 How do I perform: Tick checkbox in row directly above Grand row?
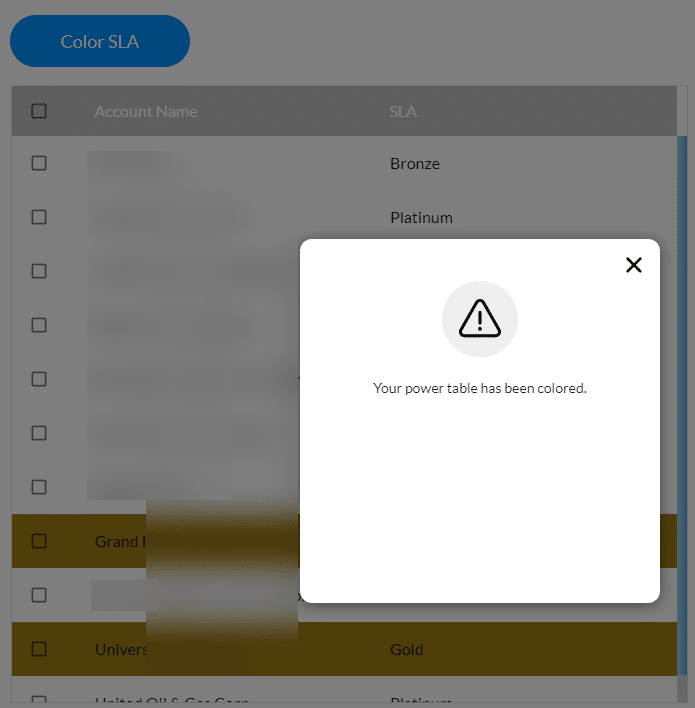39,487
